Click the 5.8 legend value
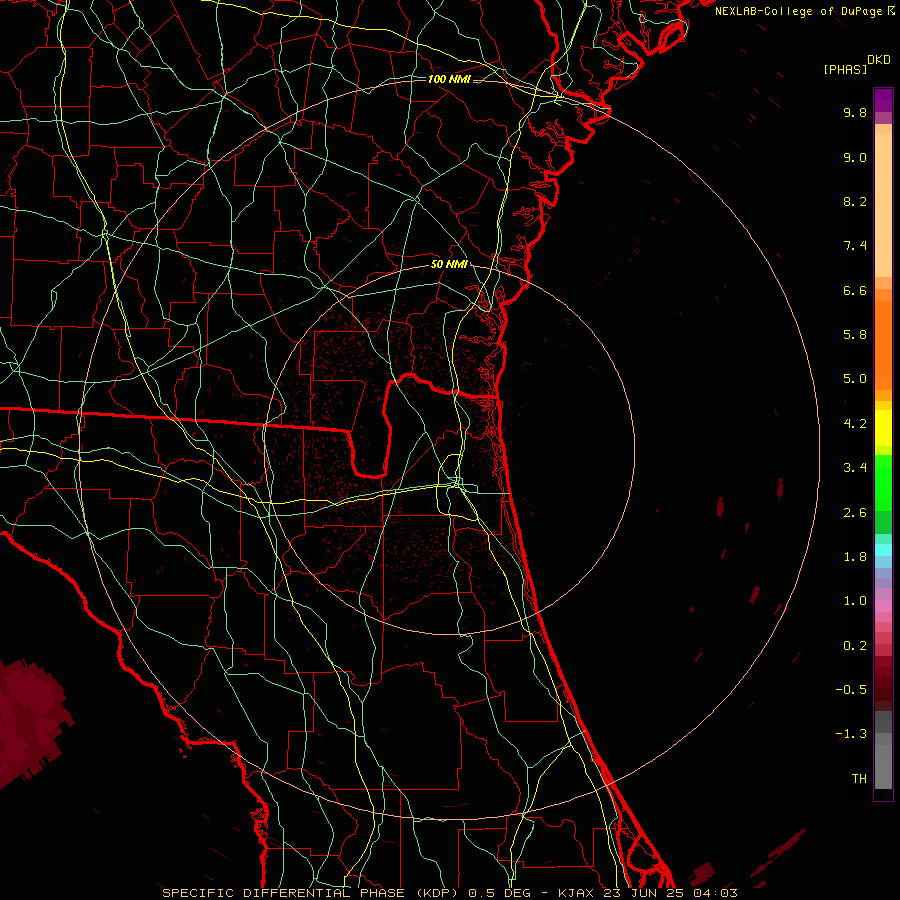Screen dimensions: 900x900 pyautogui.click(x=855, y=335)
